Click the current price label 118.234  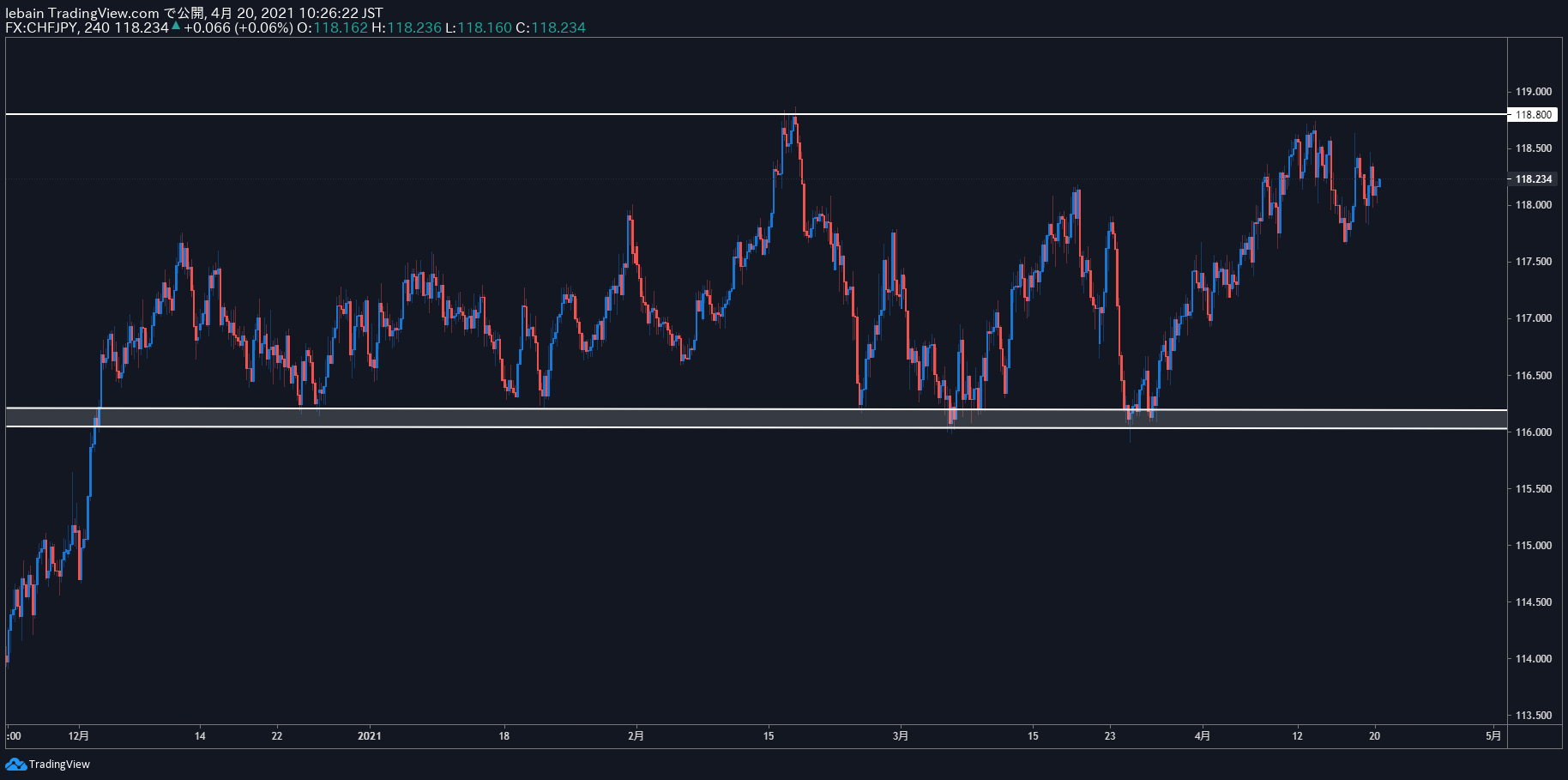[x=1533, y=179]
